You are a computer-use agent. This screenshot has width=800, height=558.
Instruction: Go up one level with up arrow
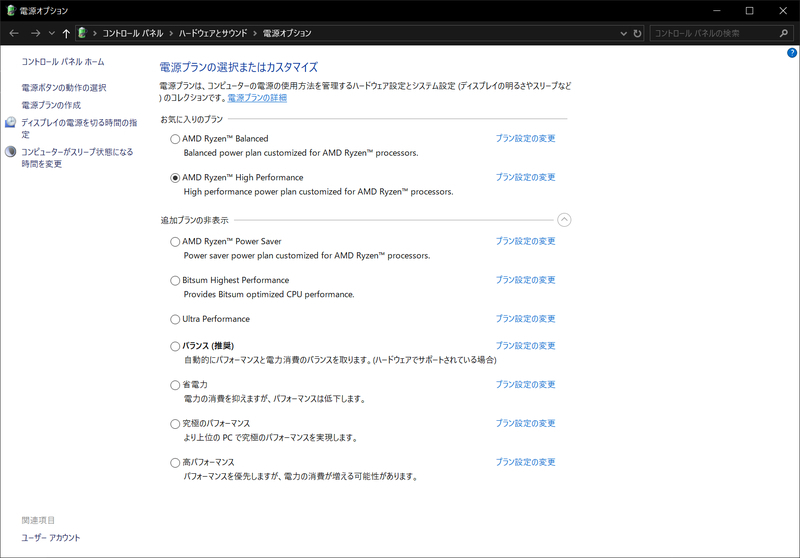click(x=66, y=33)
